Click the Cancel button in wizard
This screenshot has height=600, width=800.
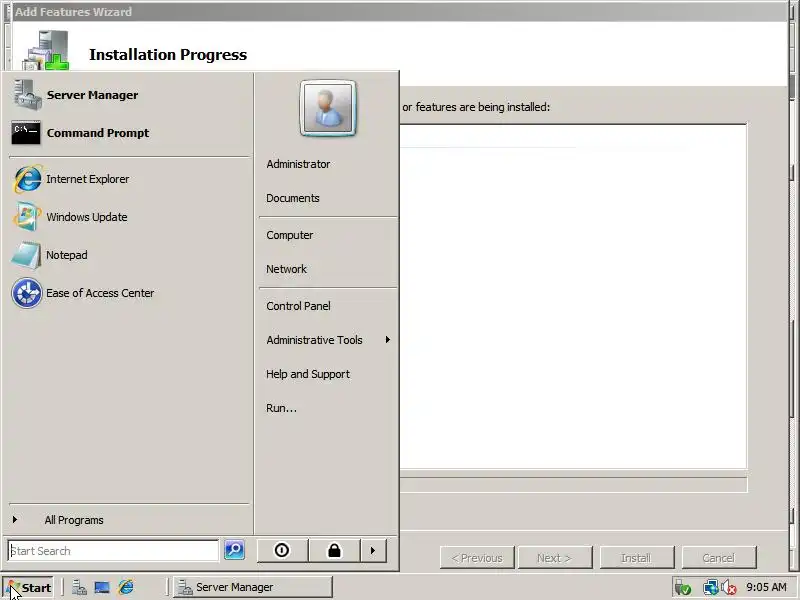click(718, 558)
